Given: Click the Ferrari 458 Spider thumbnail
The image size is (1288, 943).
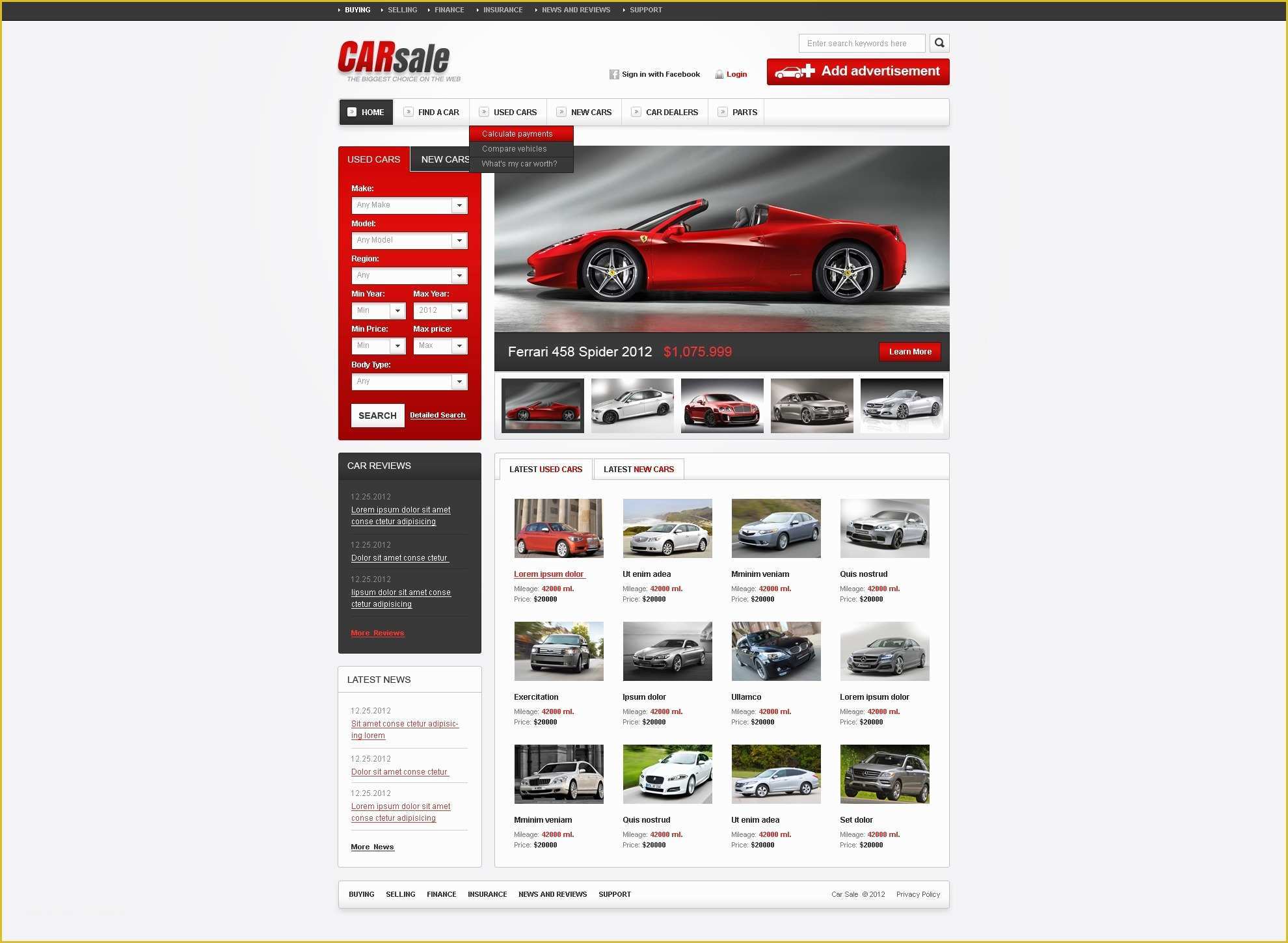Looking at the screenshot, I should pyautogui.click(x=540, y=404).
